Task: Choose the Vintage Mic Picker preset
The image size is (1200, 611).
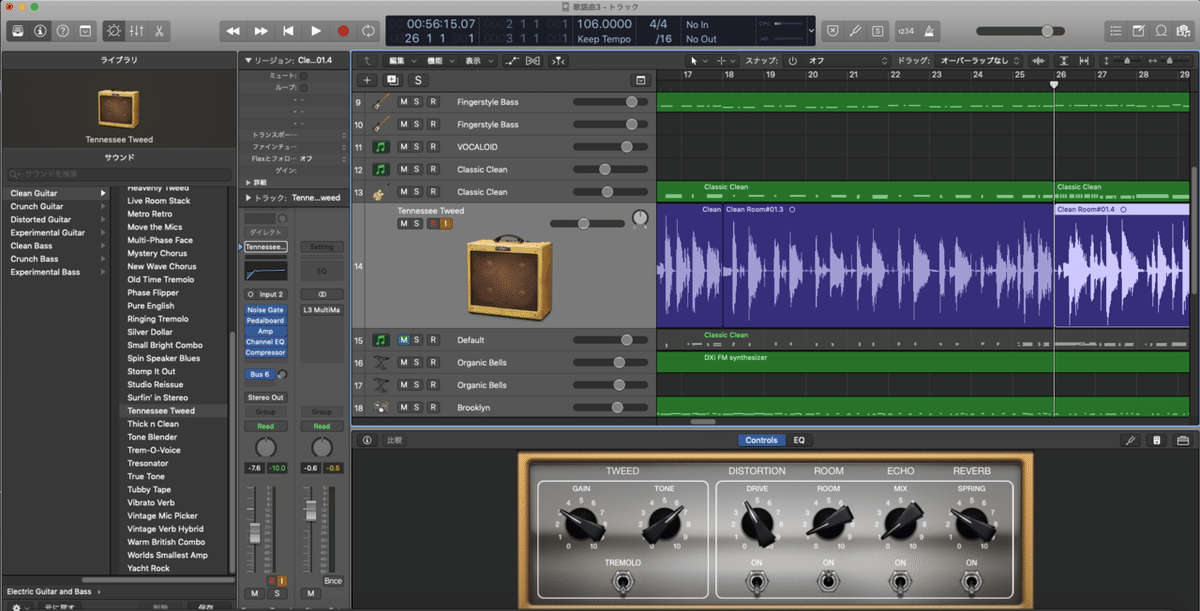Action: [164, 516]
